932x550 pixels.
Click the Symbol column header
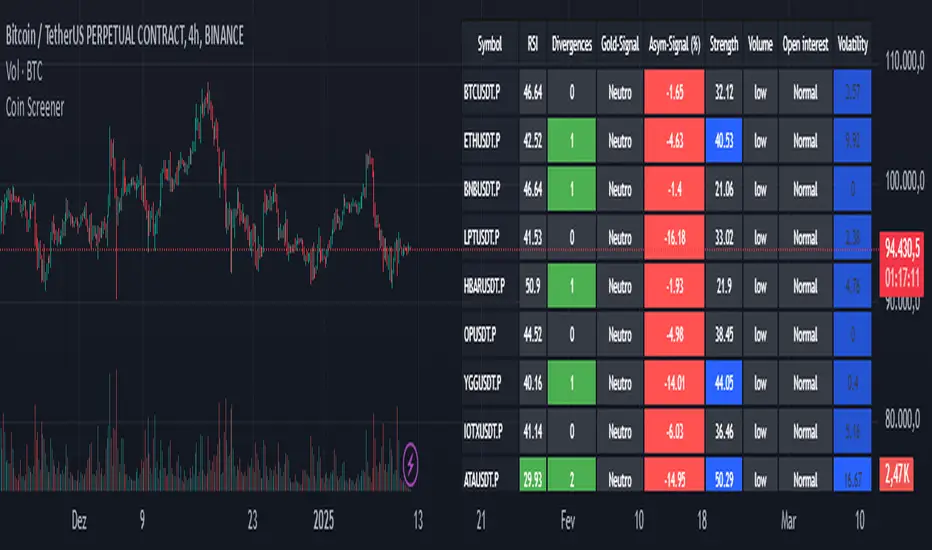[490, 46]
